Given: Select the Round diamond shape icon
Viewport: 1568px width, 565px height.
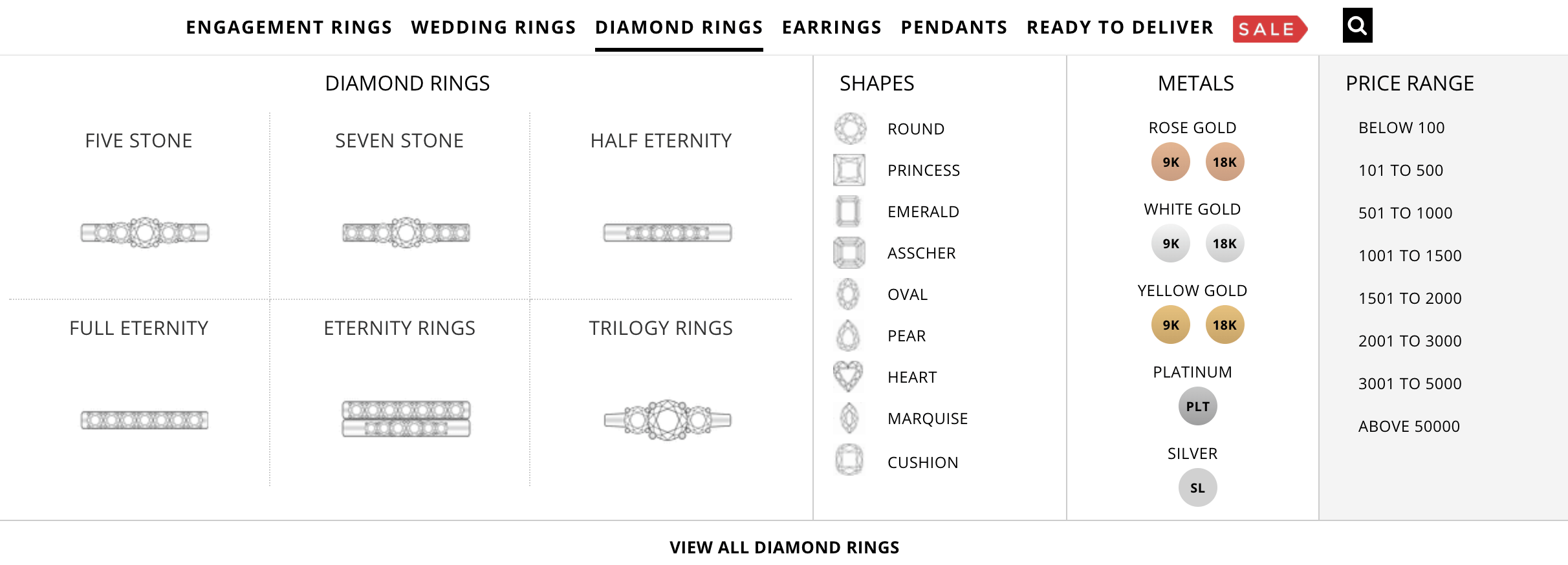Looking at the screenshot, I should 851,128.
